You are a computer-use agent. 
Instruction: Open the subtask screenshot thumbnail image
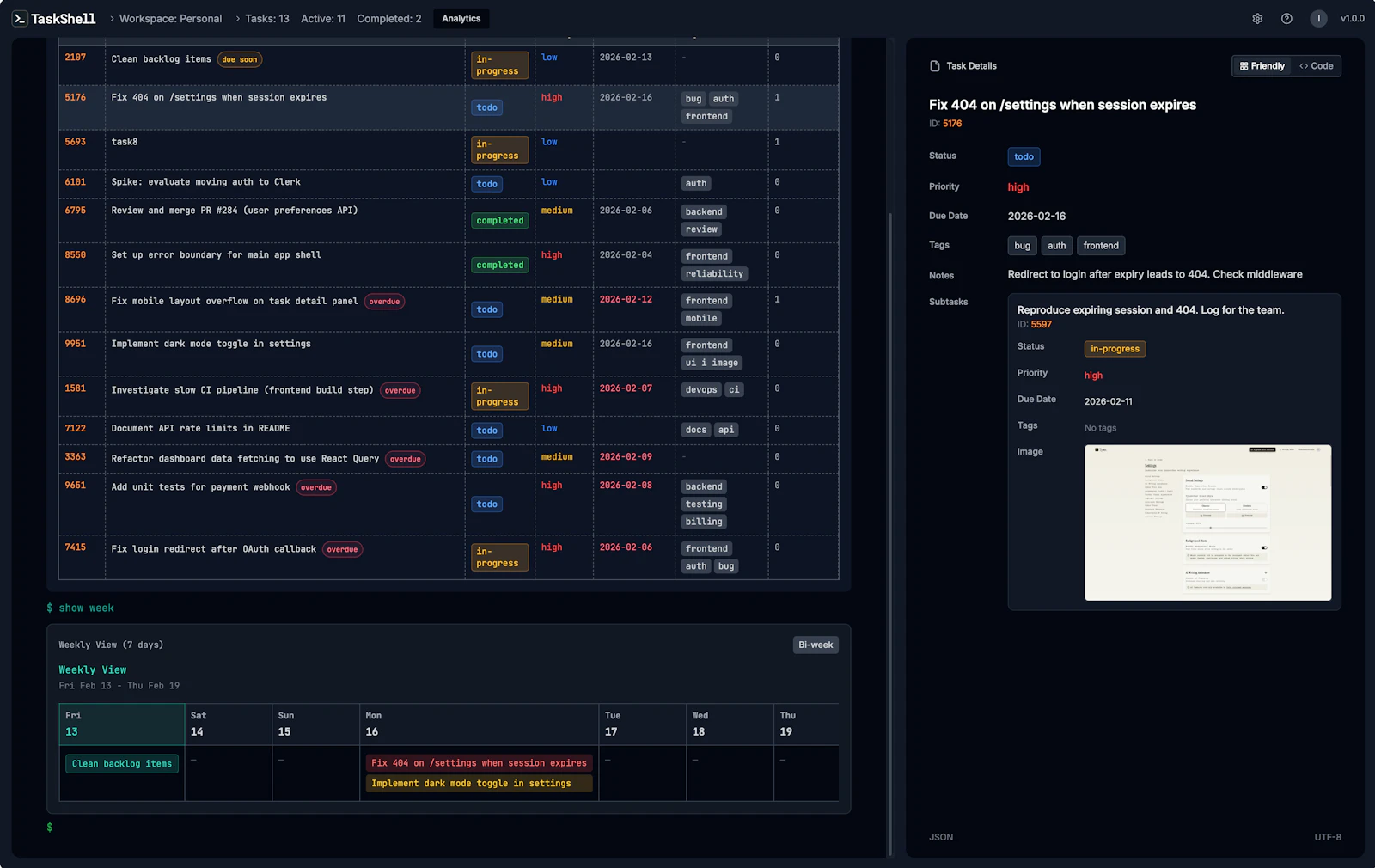[x=1207, y=523]
